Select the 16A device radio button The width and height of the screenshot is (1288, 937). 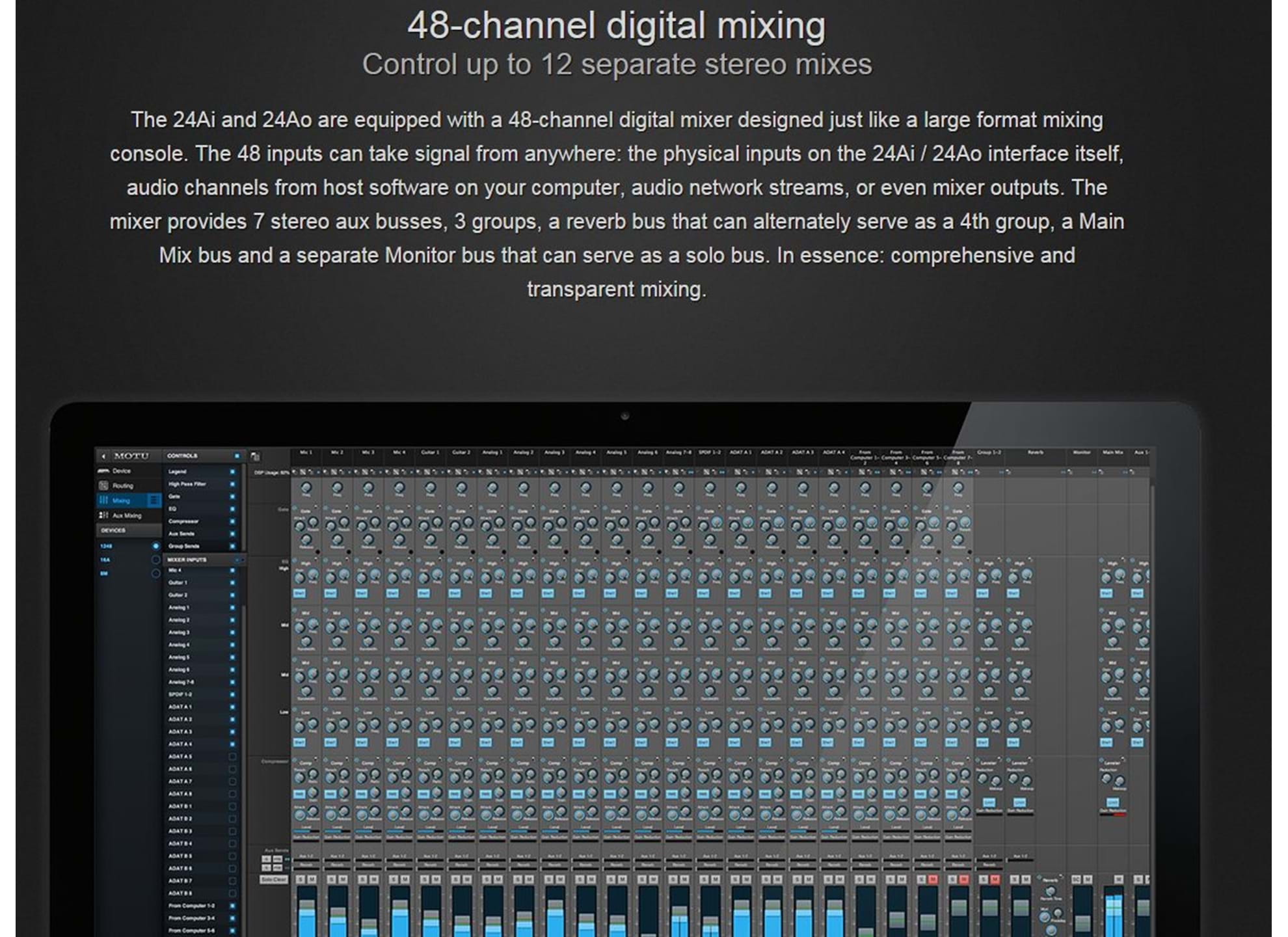155,560
